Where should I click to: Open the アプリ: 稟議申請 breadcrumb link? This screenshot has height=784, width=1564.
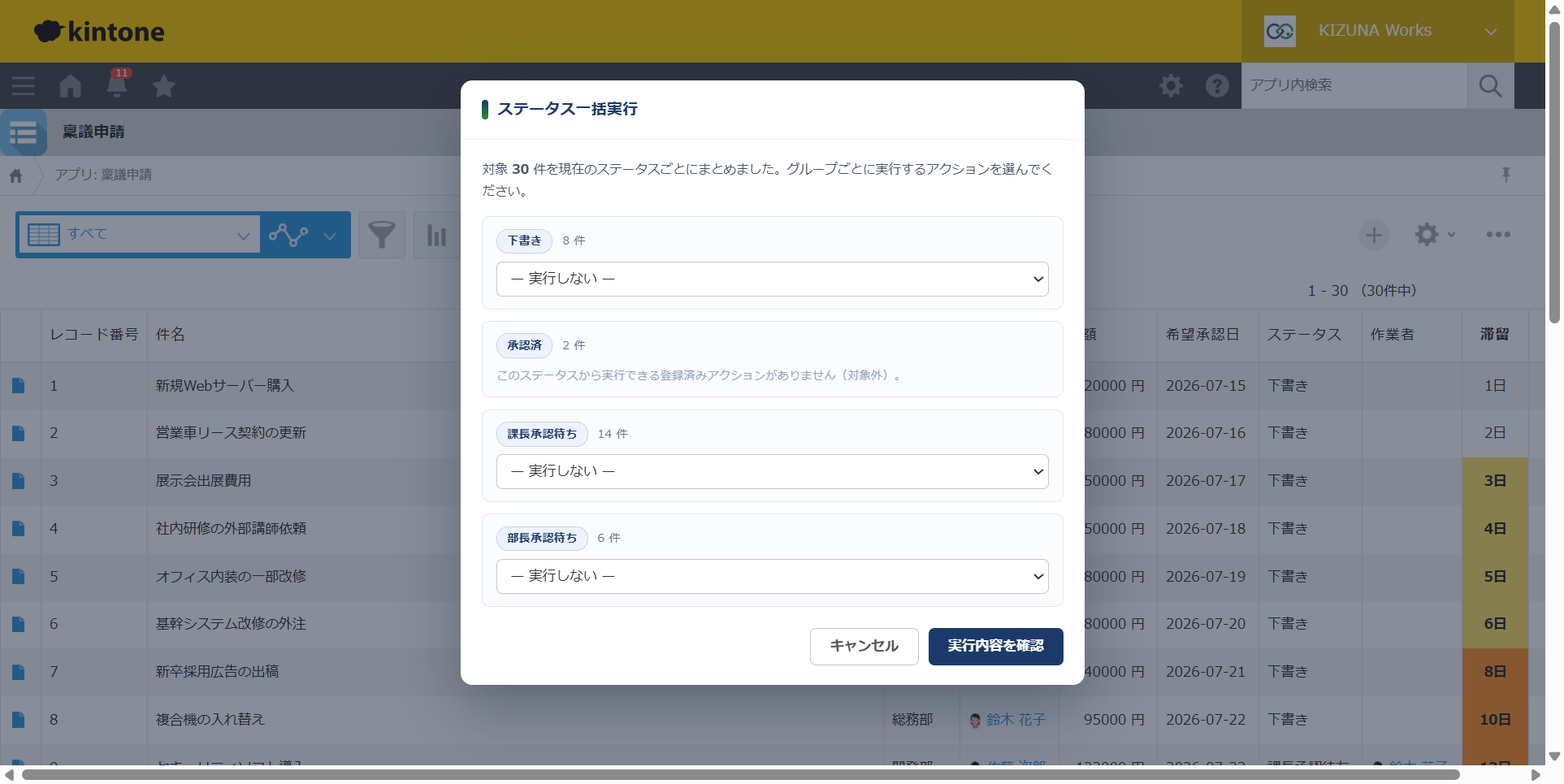tap(103, 175)
